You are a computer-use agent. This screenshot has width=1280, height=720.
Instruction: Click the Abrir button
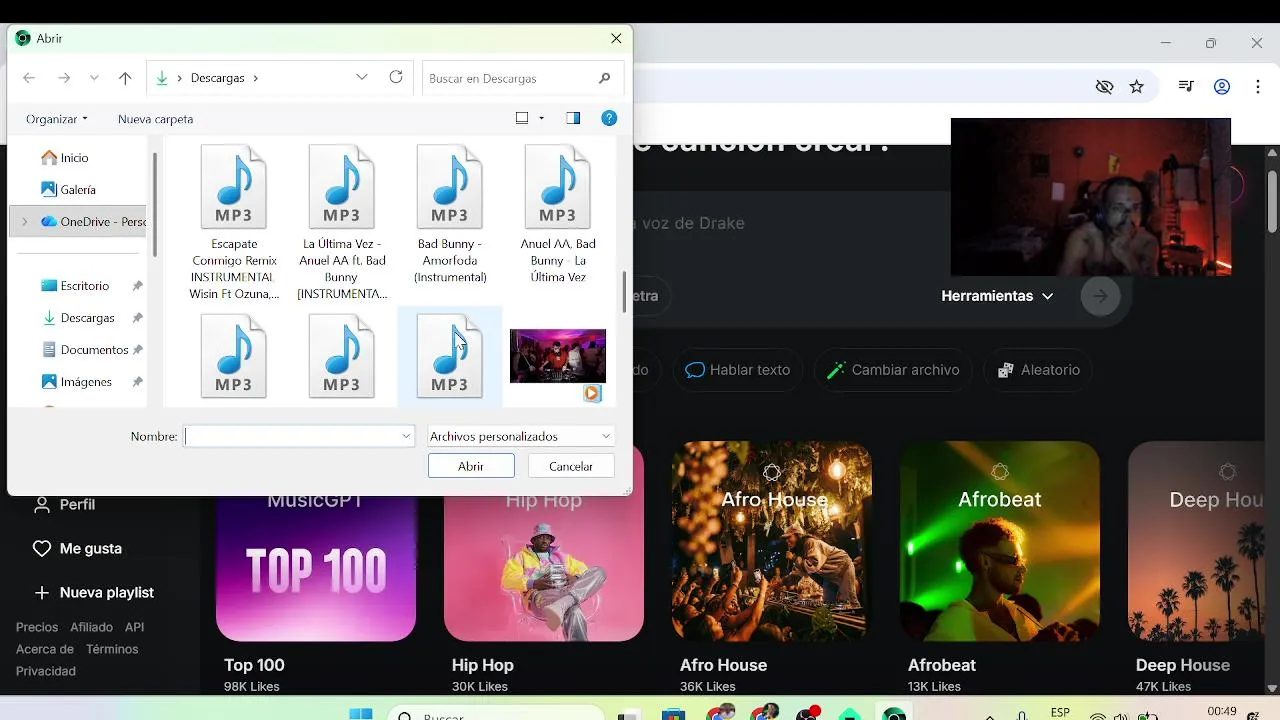click(x=471, y=466)
